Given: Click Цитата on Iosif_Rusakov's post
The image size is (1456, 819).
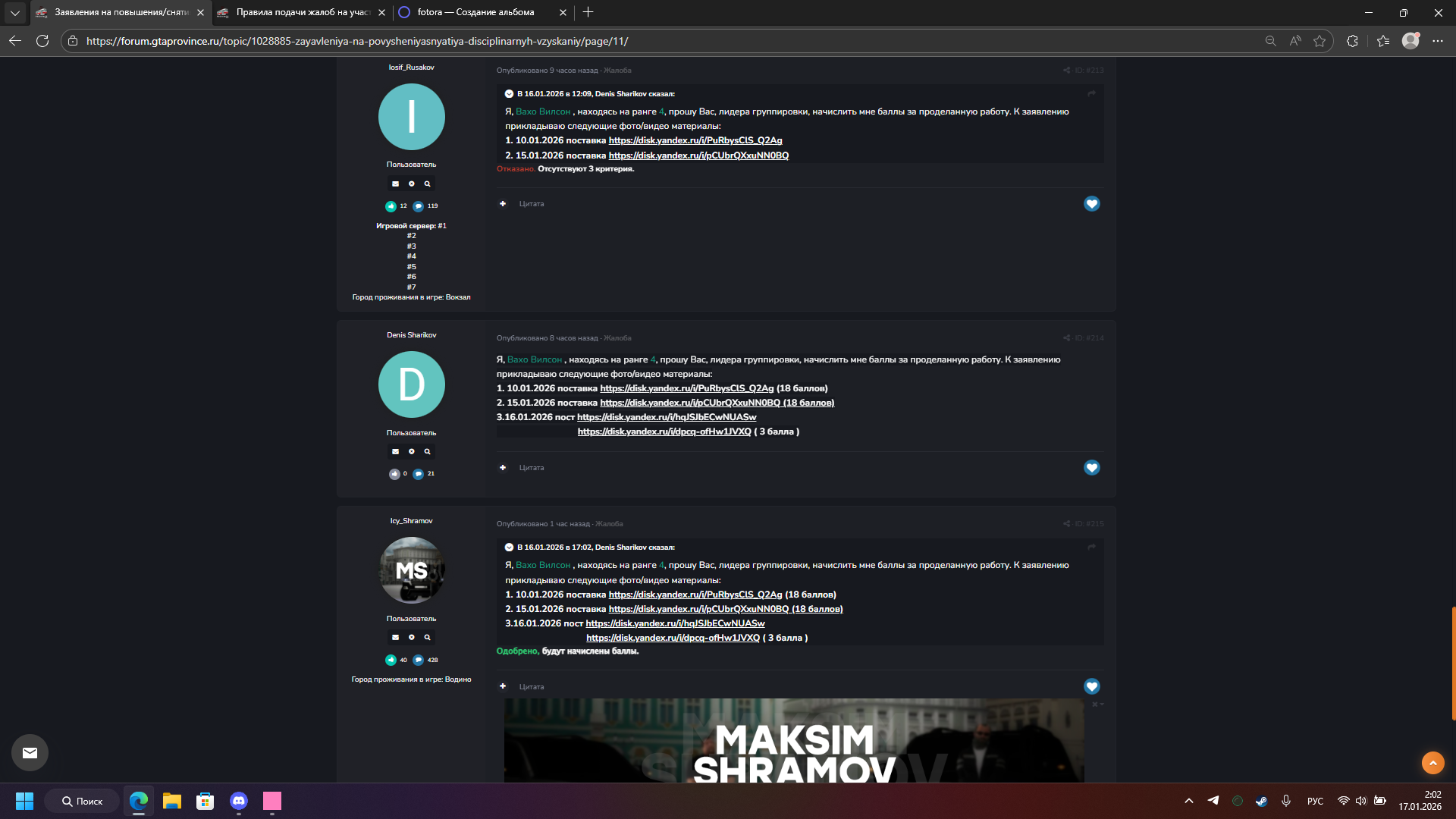Looking at the screenshot, I should [531, 204].
